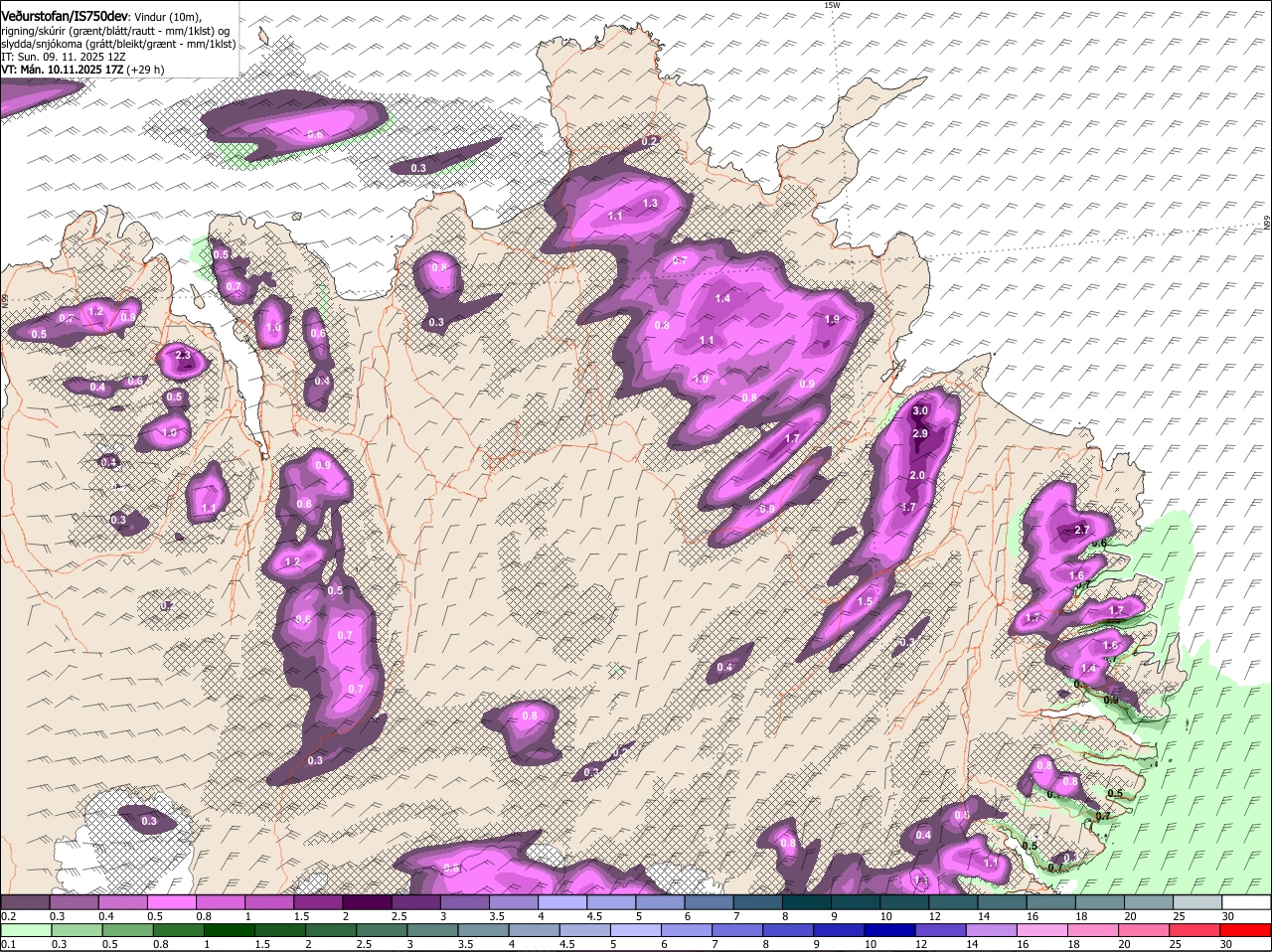Click the Veðurstofan/IS750dev title text
This screenshot has width=1272, height=952.
point(65,16)
